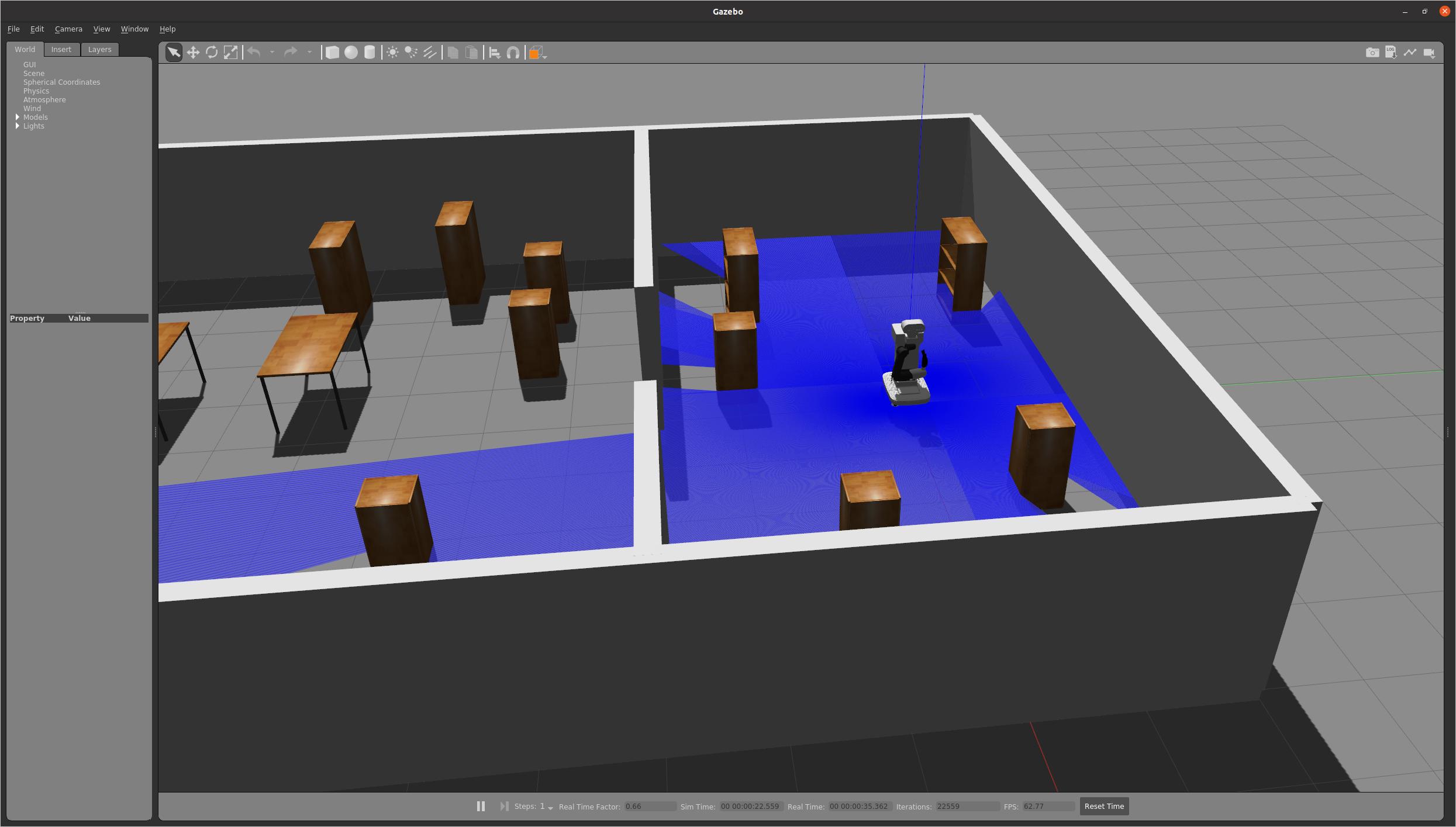The image size is (1456, 827).
Task: Add a point light
Action: tap(392, 53)
